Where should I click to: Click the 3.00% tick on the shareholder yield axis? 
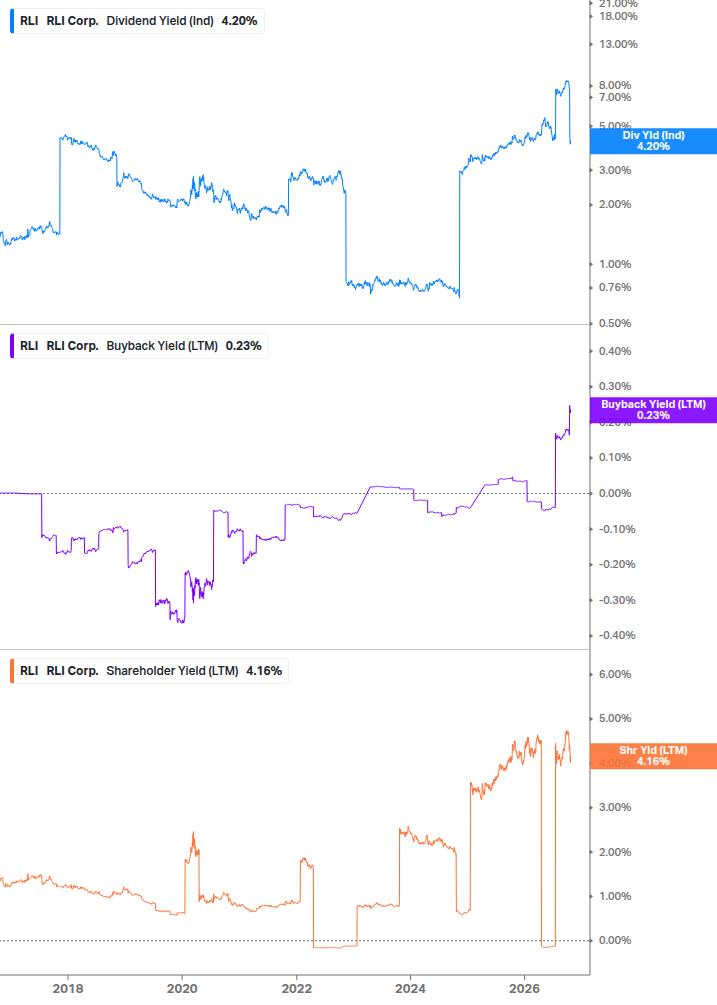click(615, 808)
